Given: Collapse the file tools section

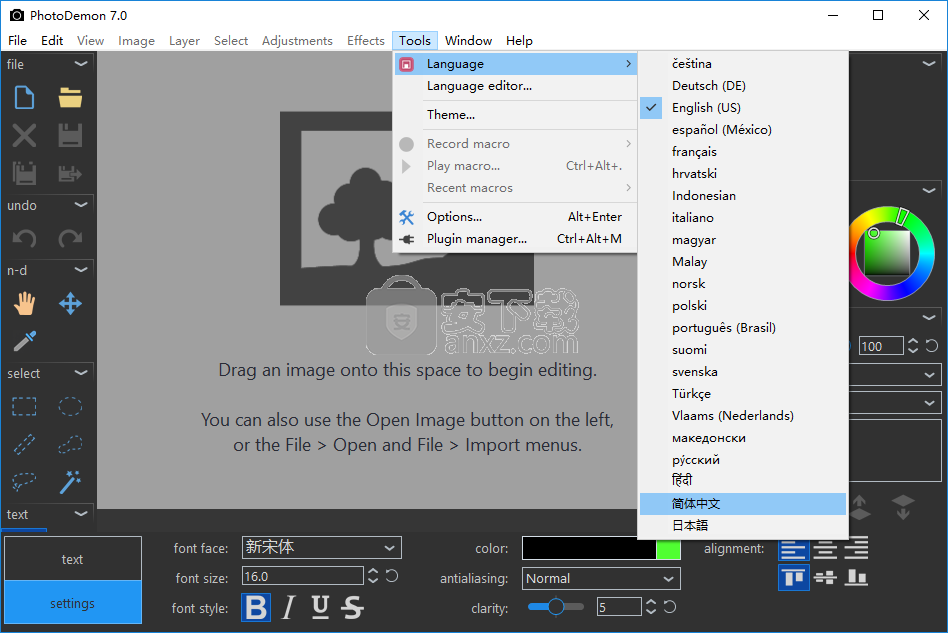Looking at the screenshot, I should 80,63.
